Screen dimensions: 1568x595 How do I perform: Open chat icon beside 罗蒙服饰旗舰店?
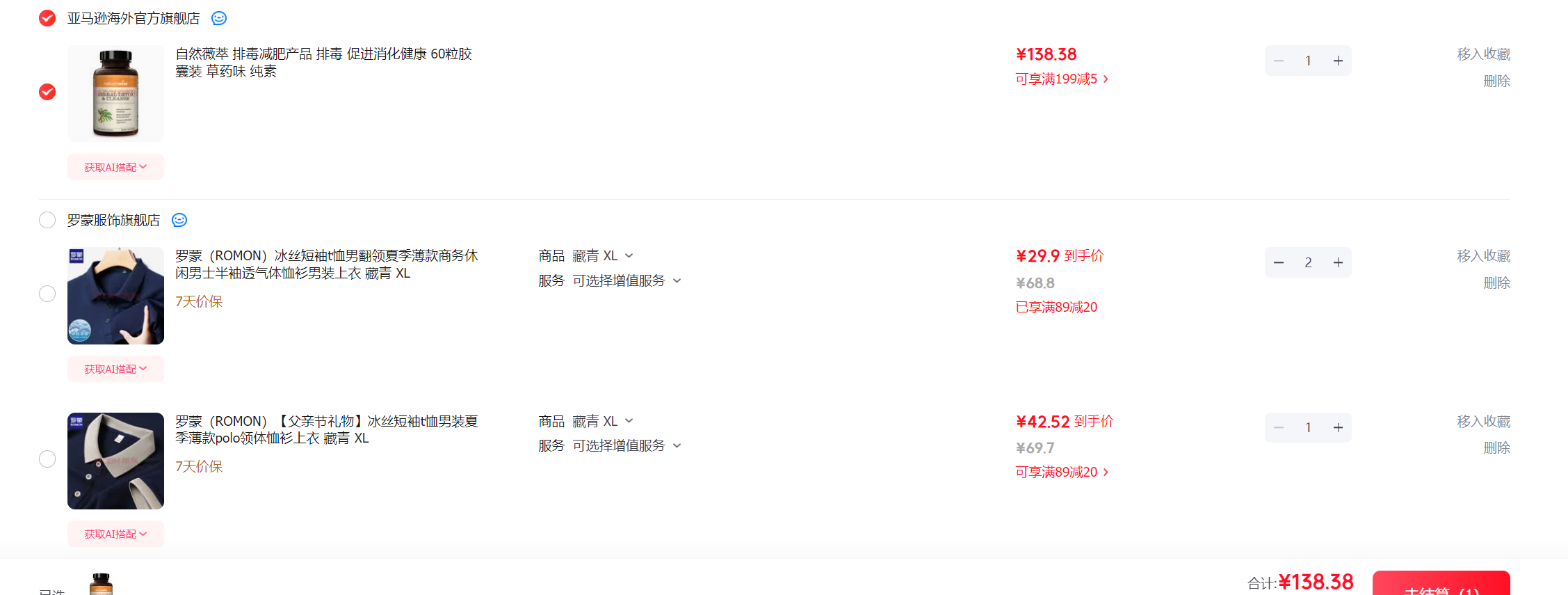179,220
